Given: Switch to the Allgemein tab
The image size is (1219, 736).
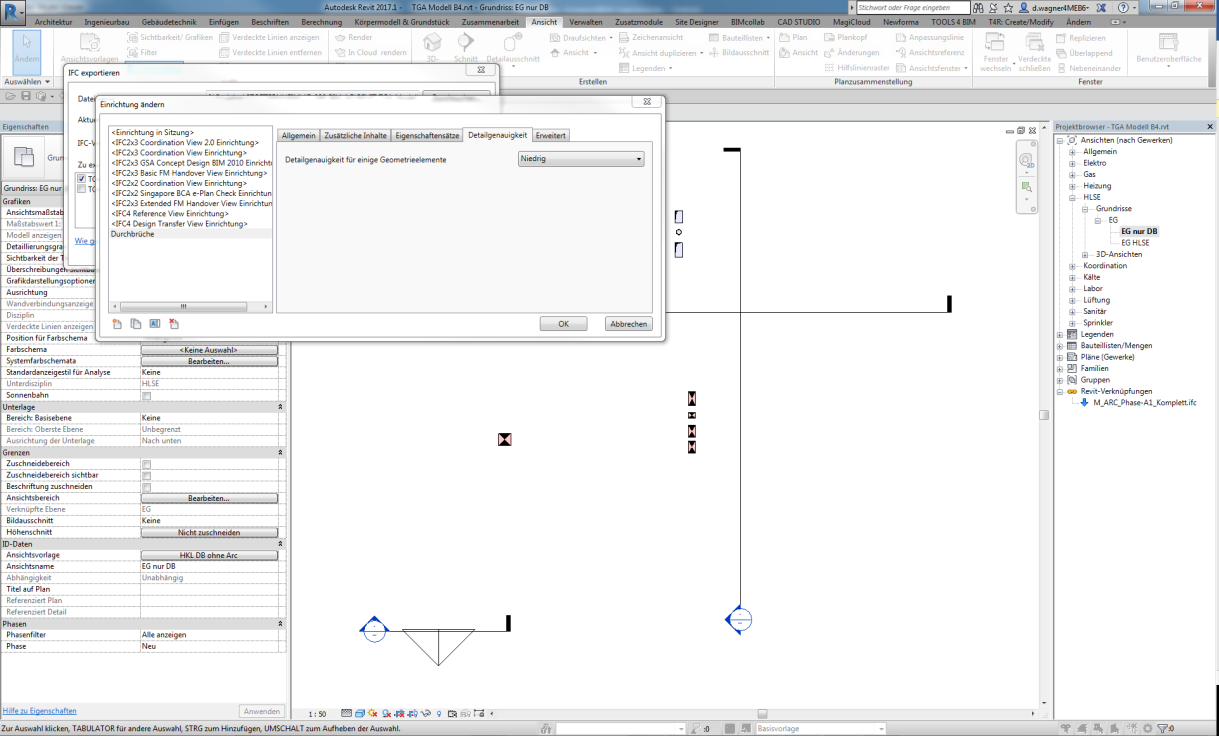Looking at the screenshot, I should [x=299, y=135].
